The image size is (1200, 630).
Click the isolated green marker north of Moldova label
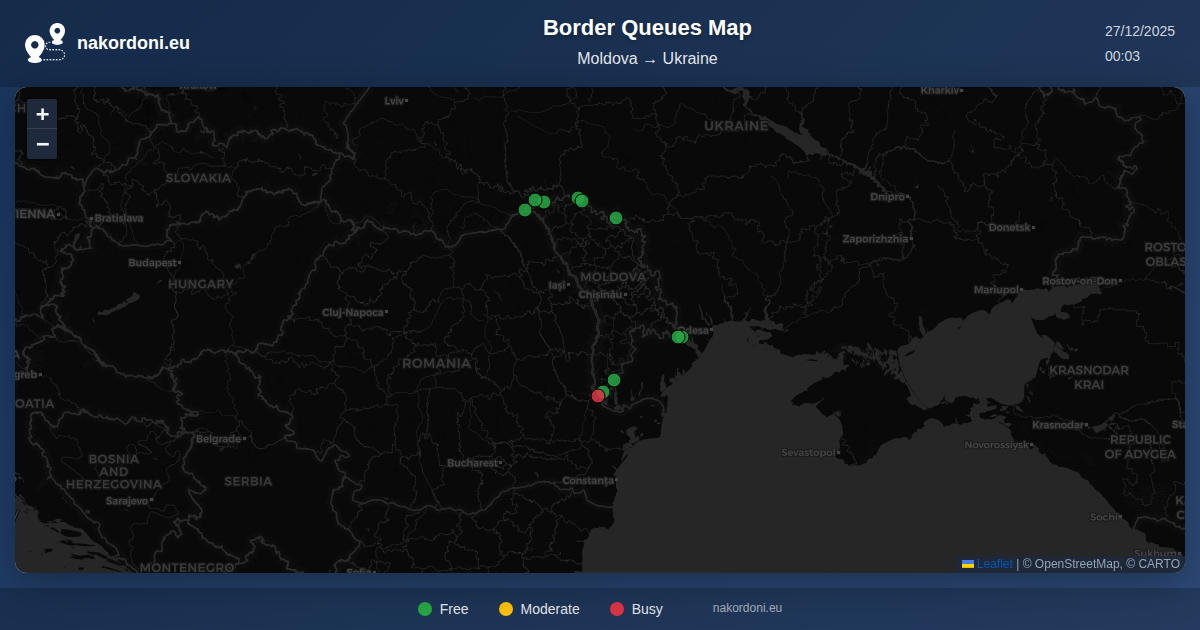(616, 218)
